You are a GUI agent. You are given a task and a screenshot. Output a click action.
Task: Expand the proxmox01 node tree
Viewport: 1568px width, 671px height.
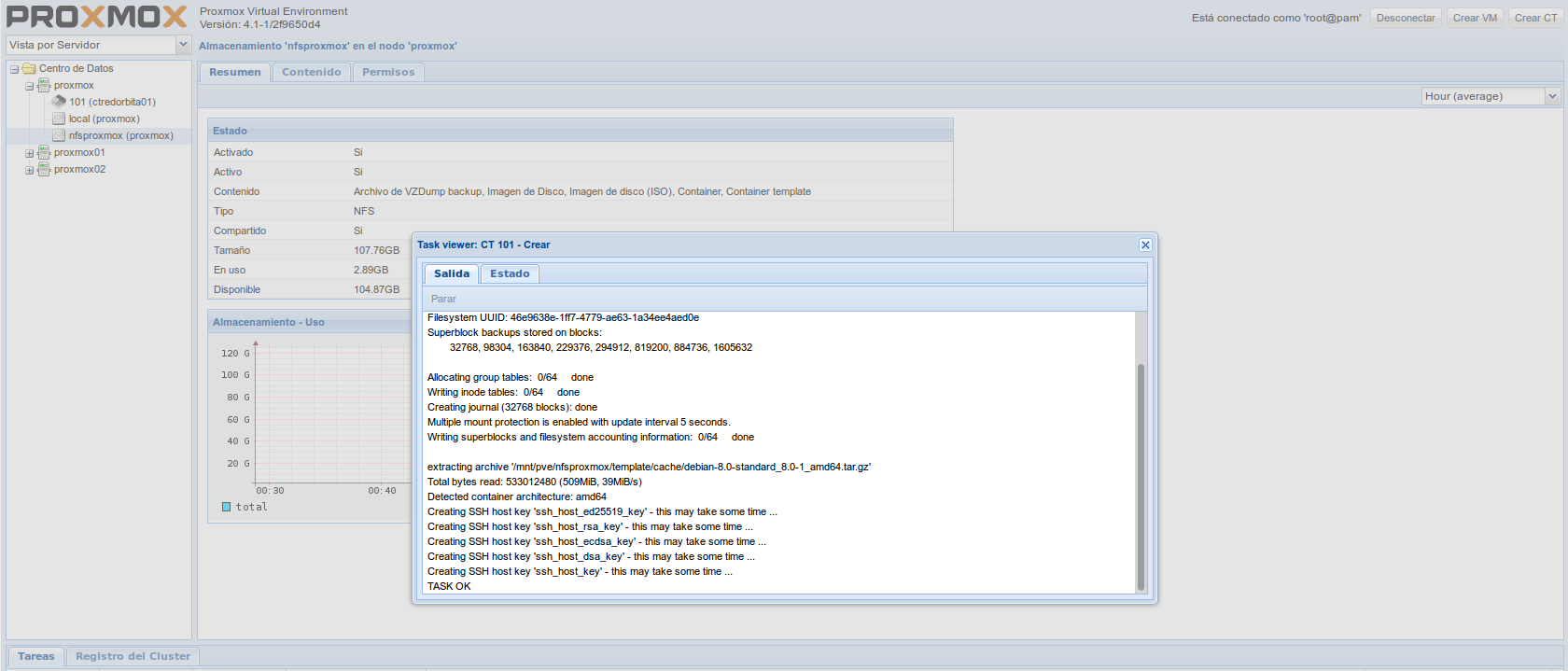[29, 153]
